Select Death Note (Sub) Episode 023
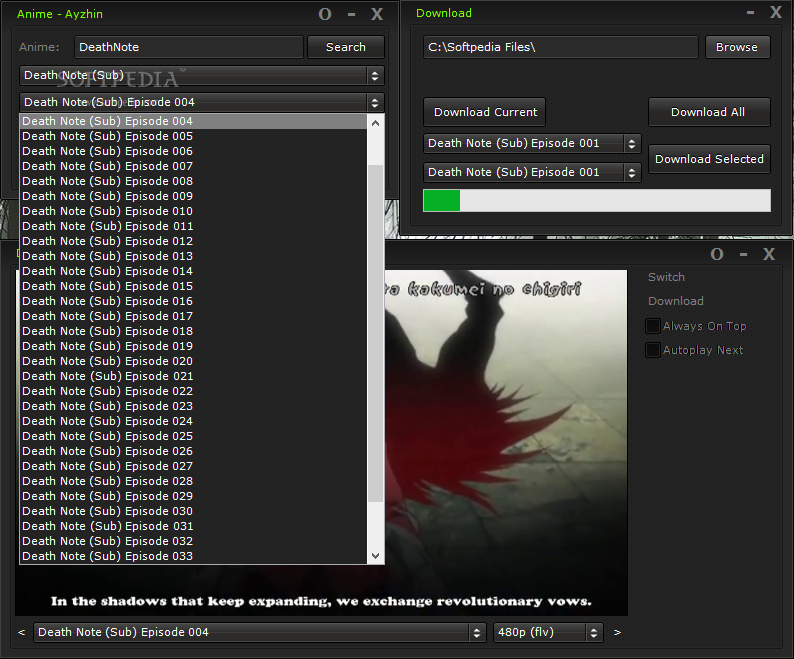This screenshot has height=659, width=794. [193, 406]
